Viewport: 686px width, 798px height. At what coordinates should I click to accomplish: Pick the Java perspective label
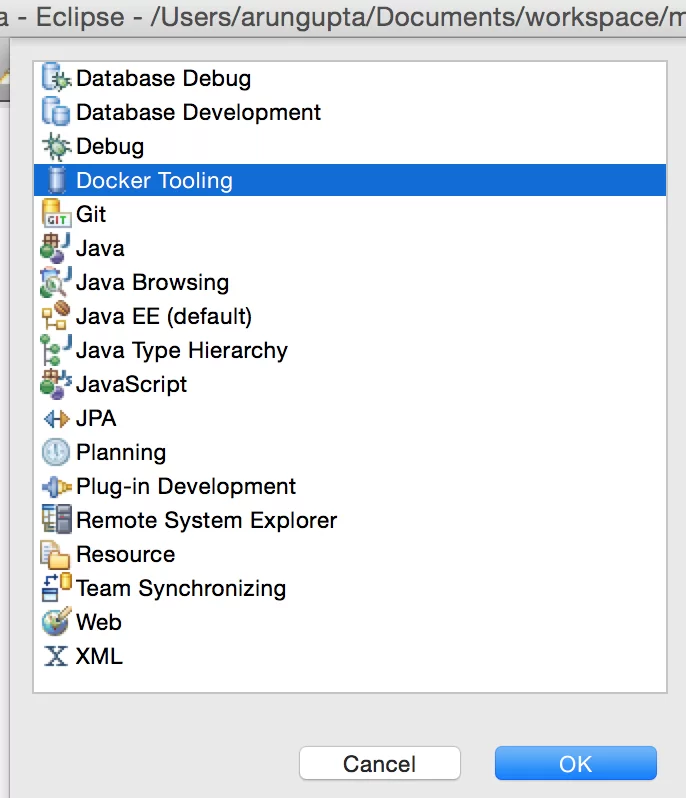point(100,248)
